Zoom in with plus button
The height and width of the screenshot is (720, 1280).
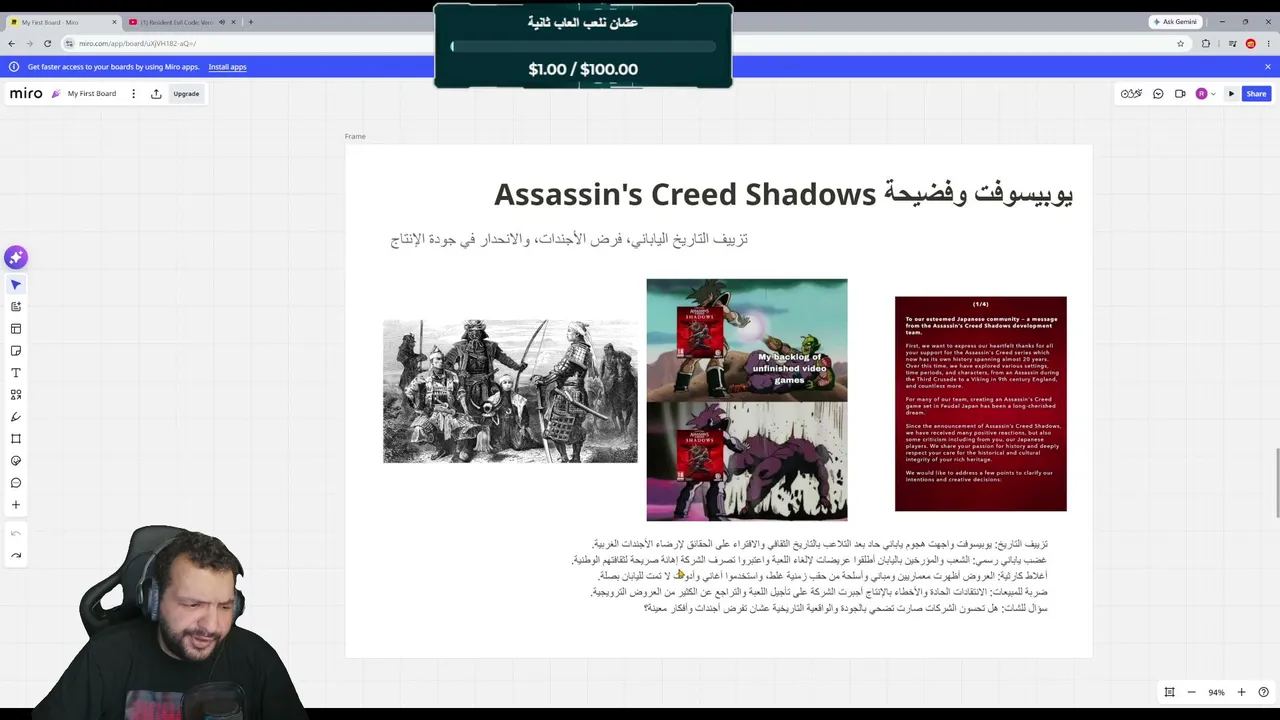click(x=1241, y=692)
